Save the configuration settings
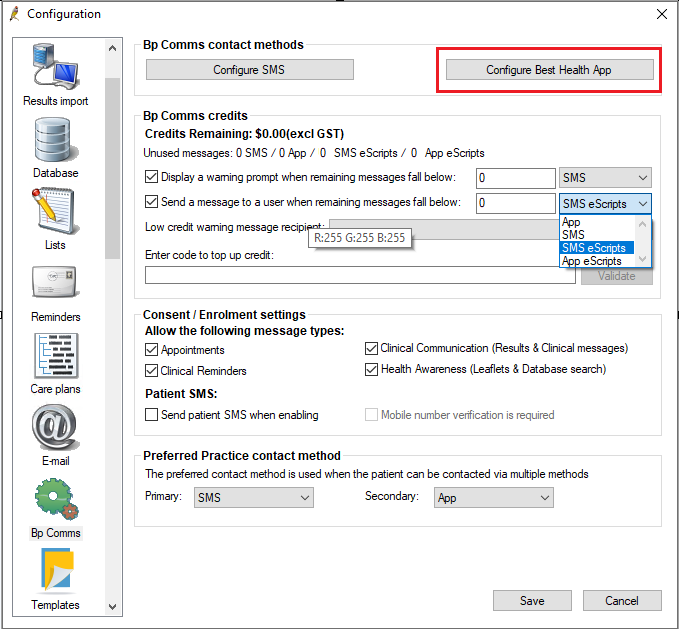 pos(532,600)
